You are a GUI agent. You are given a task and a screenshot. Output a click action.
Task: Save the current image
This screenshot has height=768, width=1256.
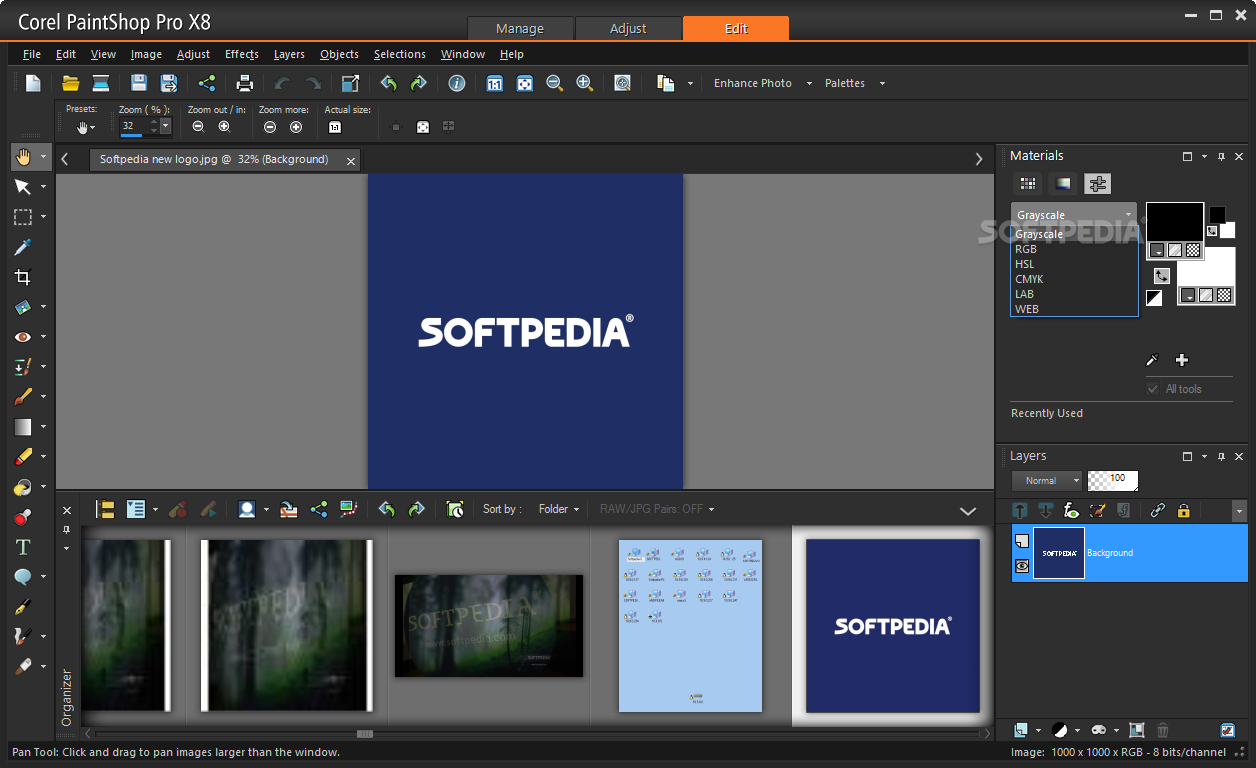139,83
